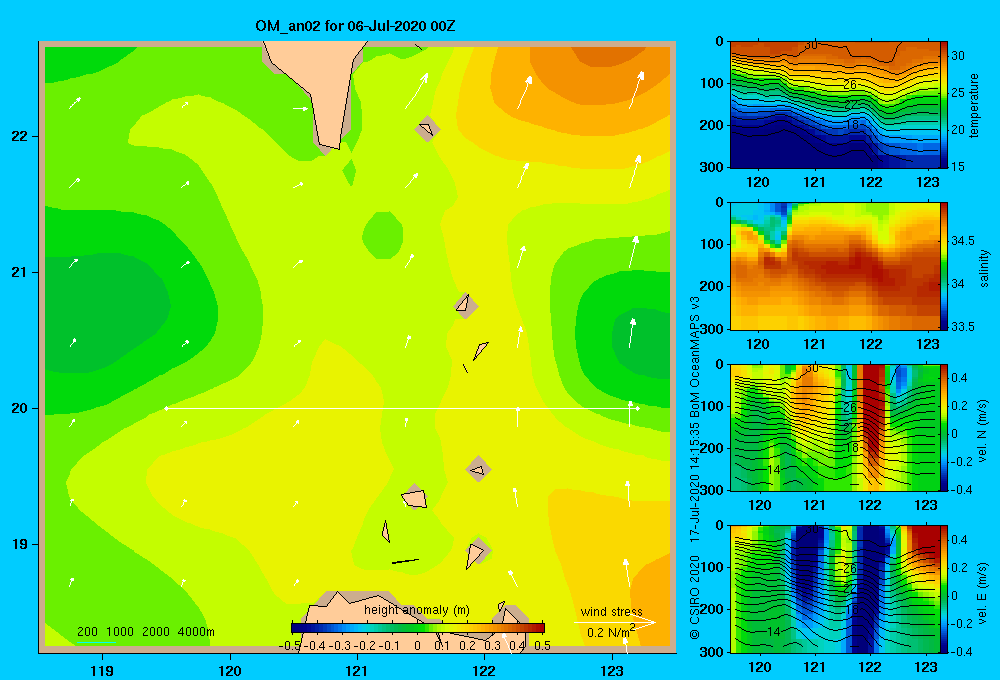
Task: Click longitude label 123 on main map
Action: [612, 670]
